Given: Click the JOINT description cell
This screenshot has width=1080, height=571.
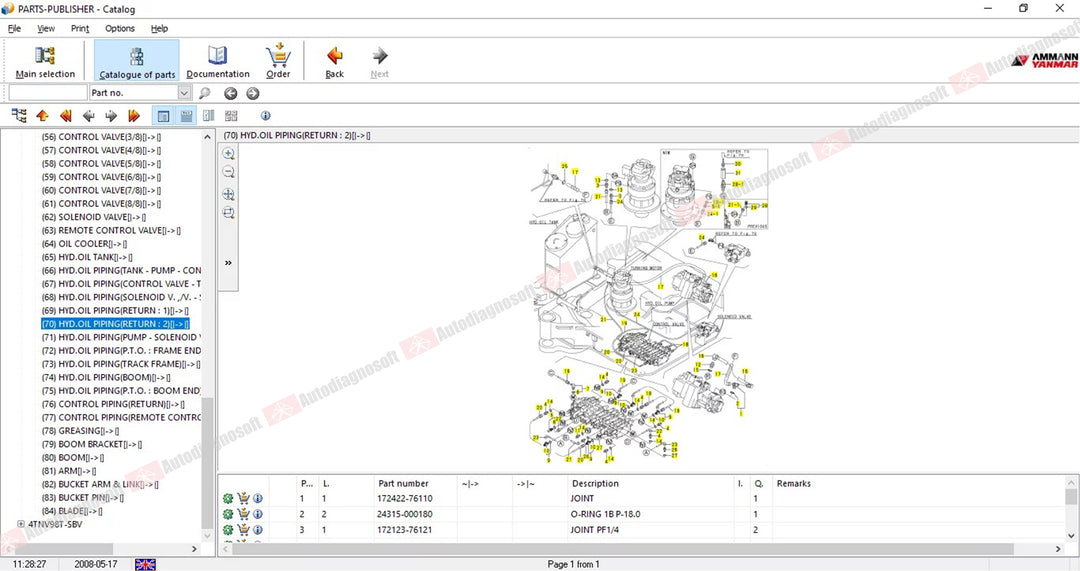Looking at the screenshot, I should click(650, 498).
